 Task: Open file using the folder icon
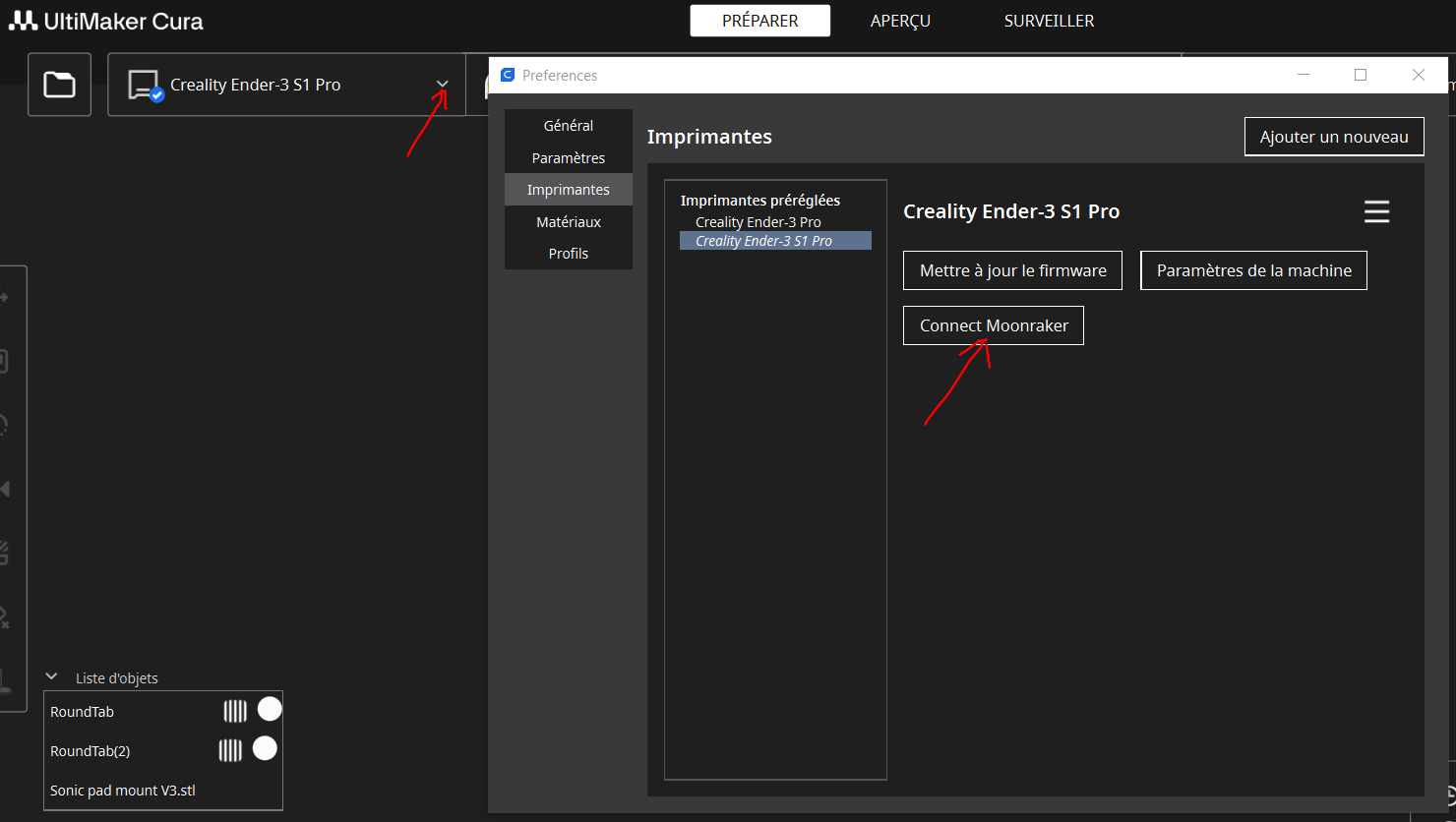[59, 85]
